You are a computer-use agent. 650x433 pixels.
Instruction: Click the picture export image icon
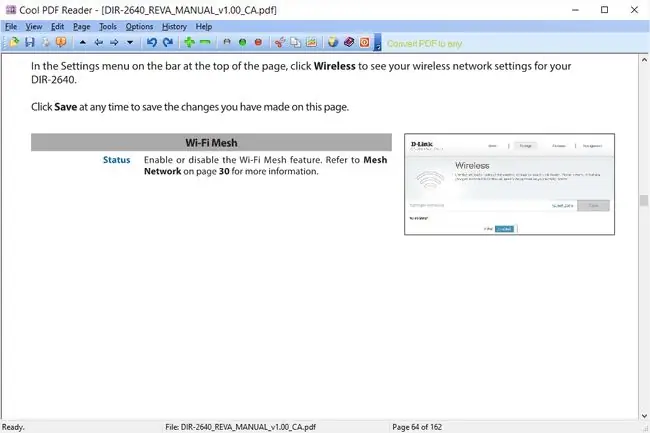click(311, 42)
